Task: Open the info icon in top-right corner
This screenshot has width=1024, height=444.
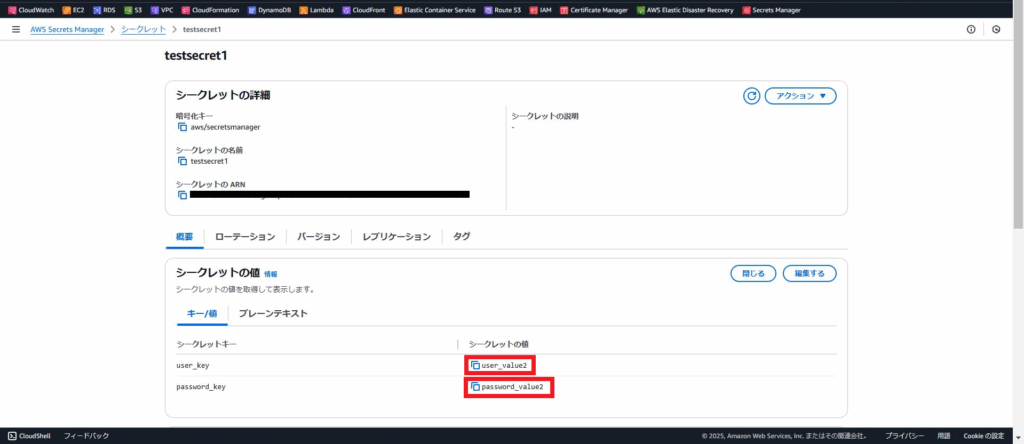Action: click(971, 30)
